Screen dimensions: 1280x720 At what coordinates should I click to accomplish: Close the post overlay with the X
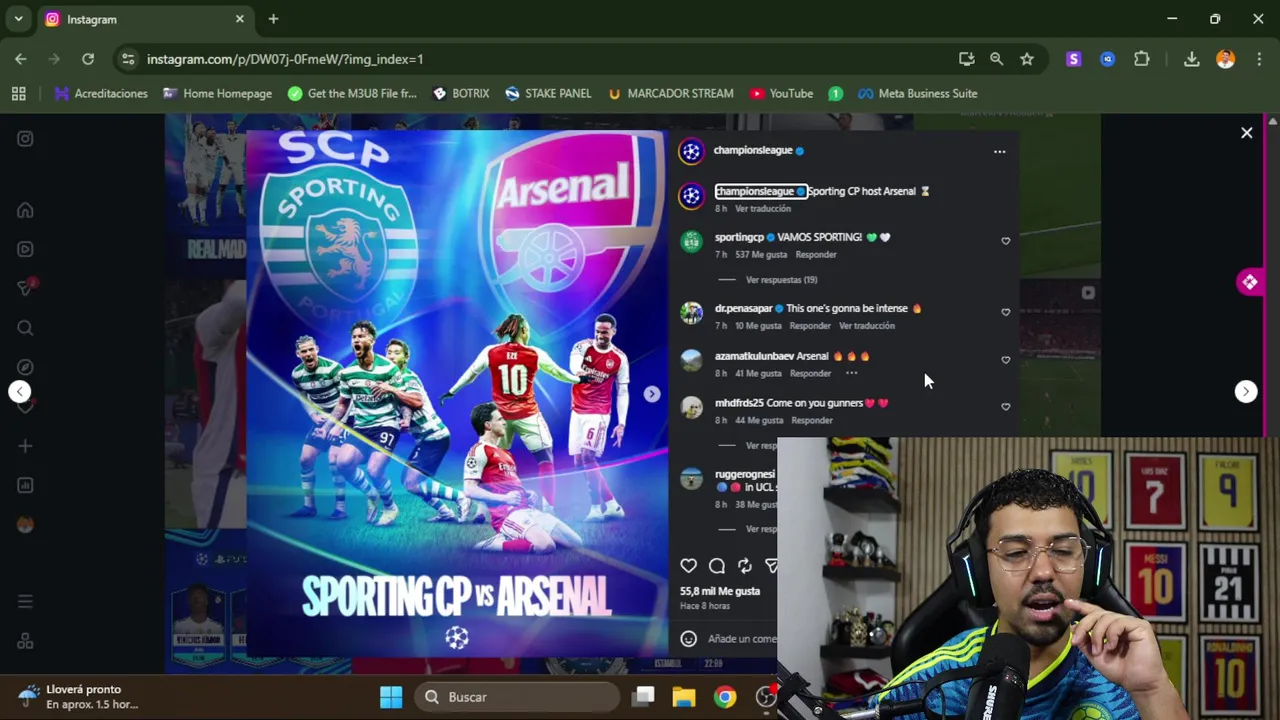1246,132
